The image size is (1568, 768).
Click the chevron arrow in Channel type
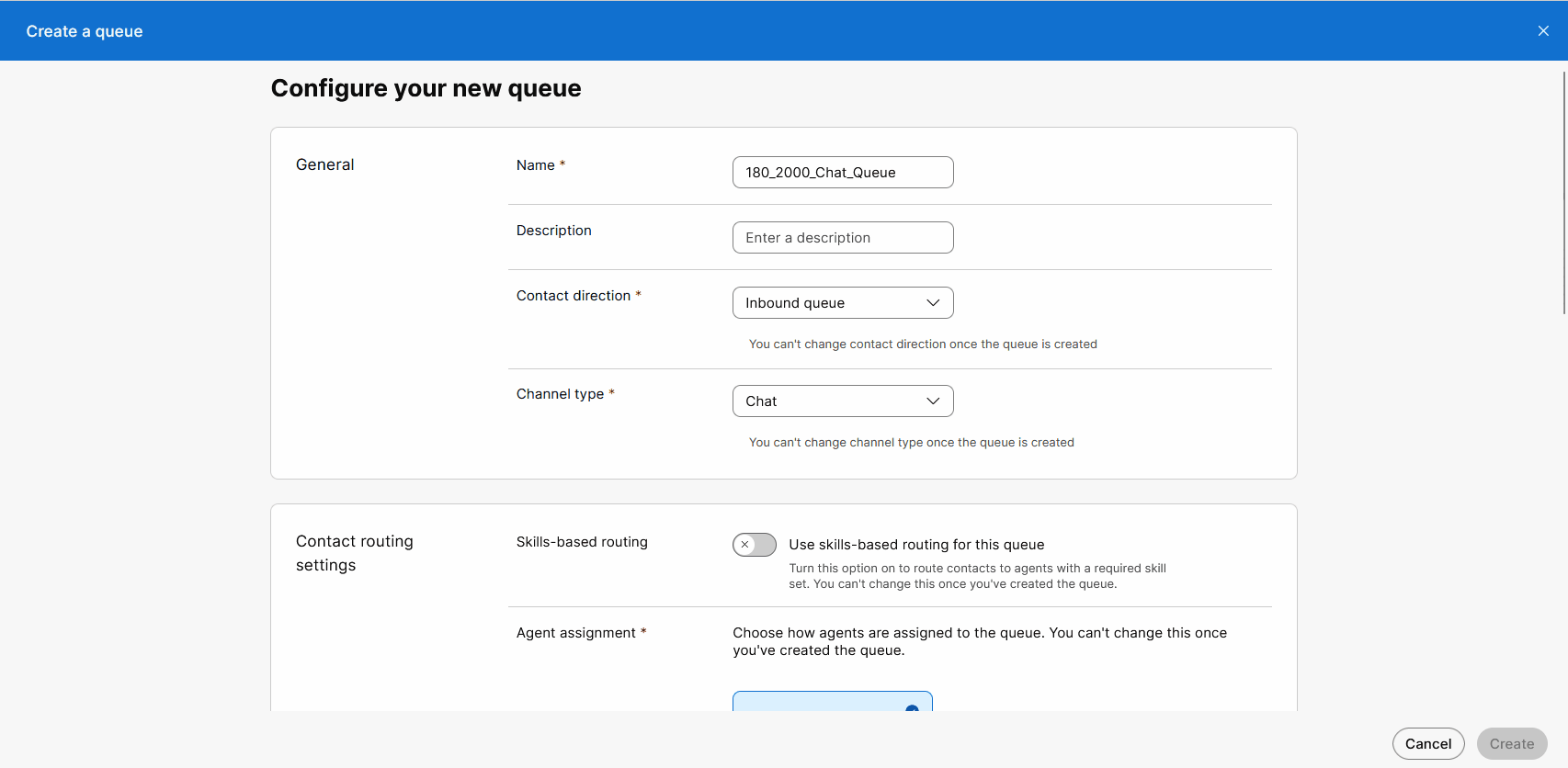[x=933, y=401]
